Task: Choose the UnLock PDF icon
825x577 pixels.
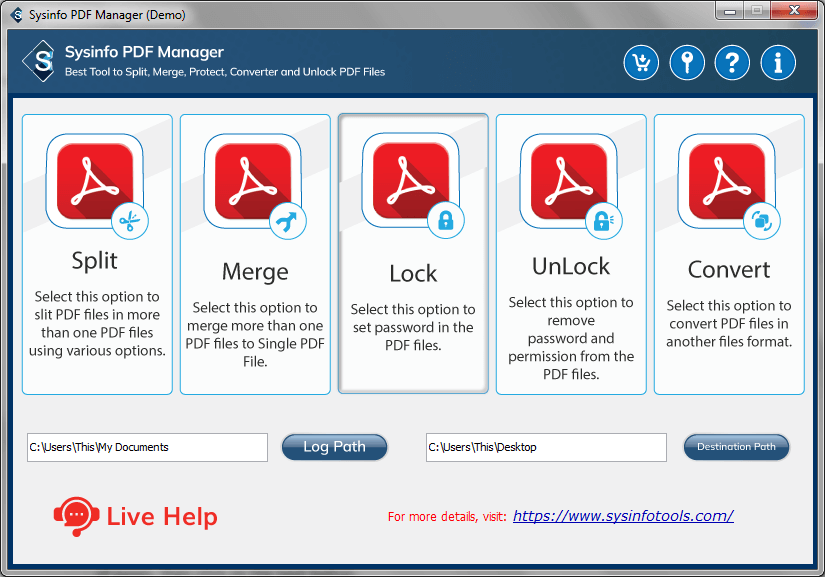Action: pos(570,183)
